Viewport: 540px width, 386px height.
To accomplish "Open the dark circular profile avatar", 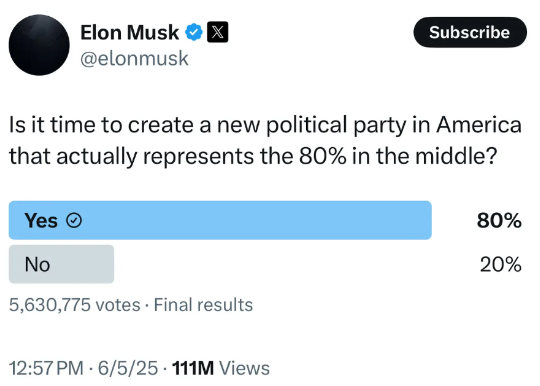I will (x=39, y=45).
